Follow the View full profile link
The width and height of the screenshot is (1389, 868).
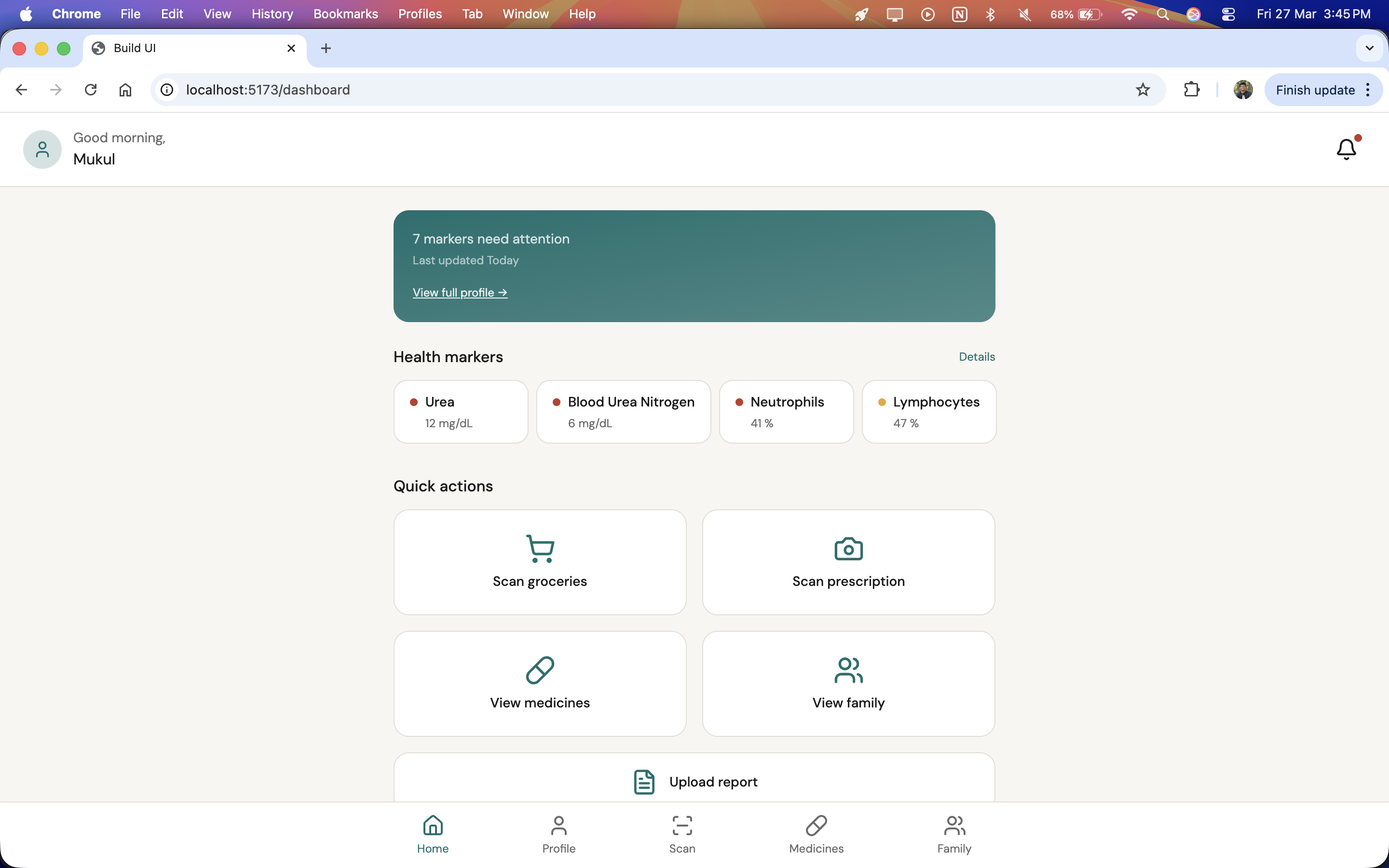click(460, 292)
